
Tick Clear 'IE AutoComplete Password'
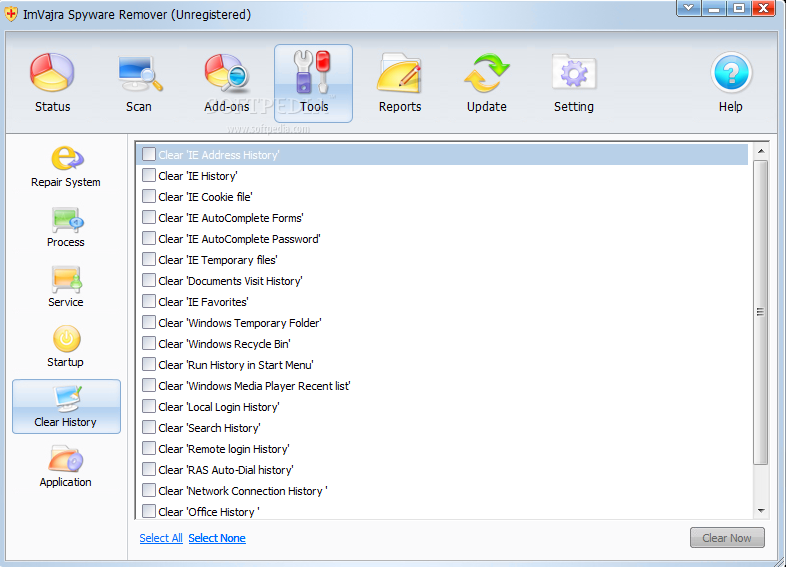(148, 238)
